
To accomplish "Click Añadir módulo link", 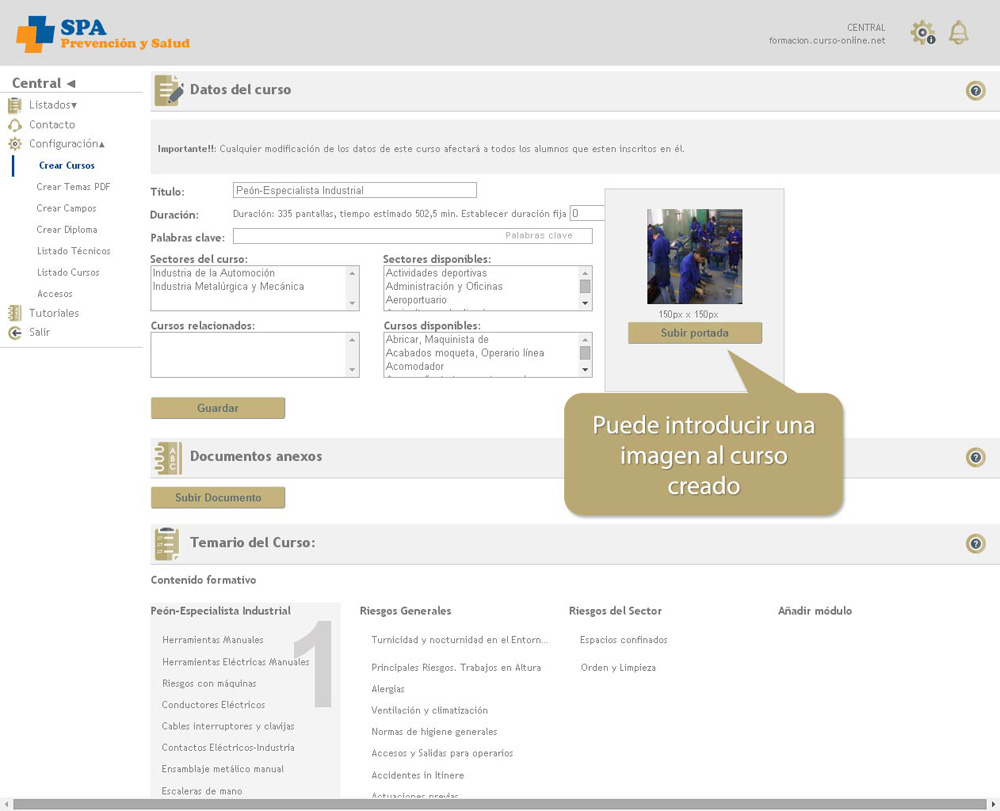I will coord(814,611).
